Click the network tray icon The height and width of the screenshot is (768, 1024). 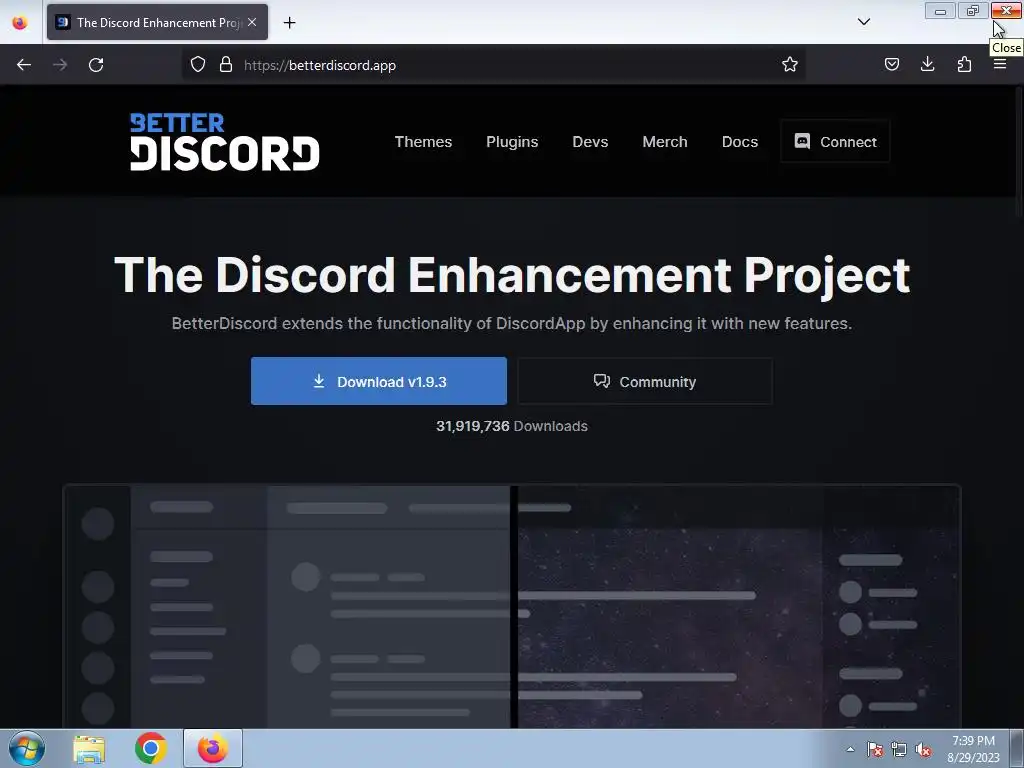pyautogui.click(x=899, y=750)
